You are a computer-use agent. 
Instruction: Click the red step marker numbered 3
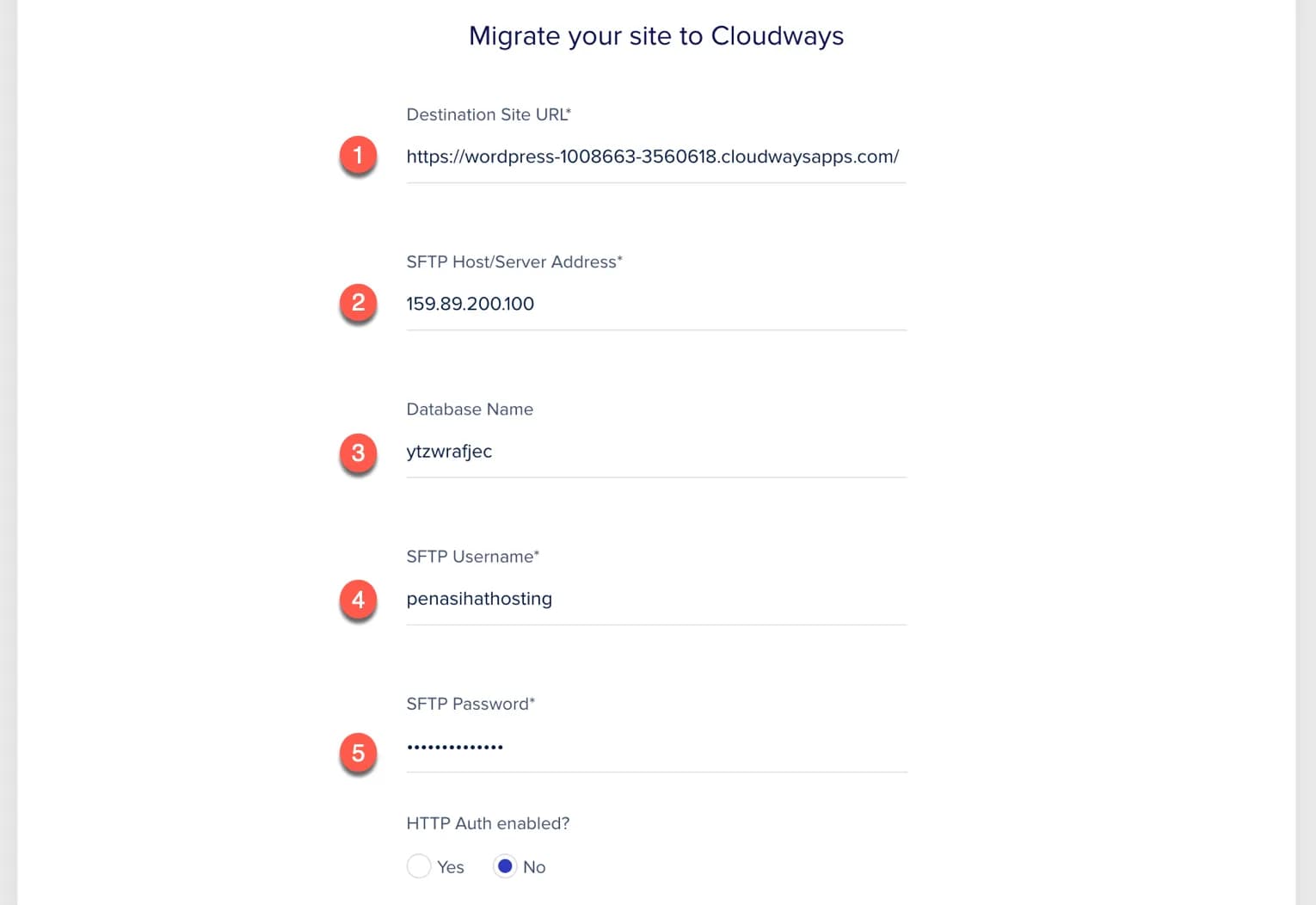pos(358,453)
